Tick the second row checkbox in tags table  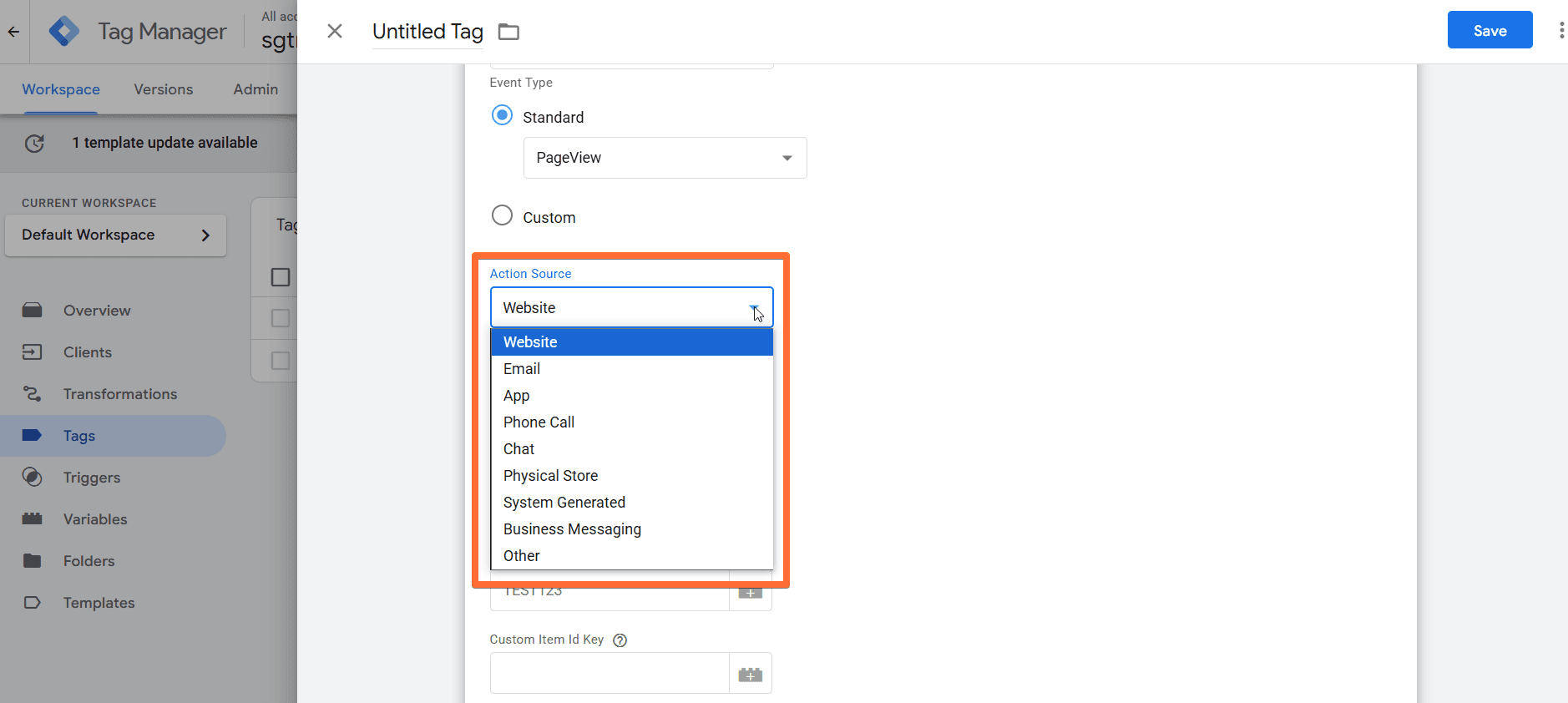coord(281,318)
